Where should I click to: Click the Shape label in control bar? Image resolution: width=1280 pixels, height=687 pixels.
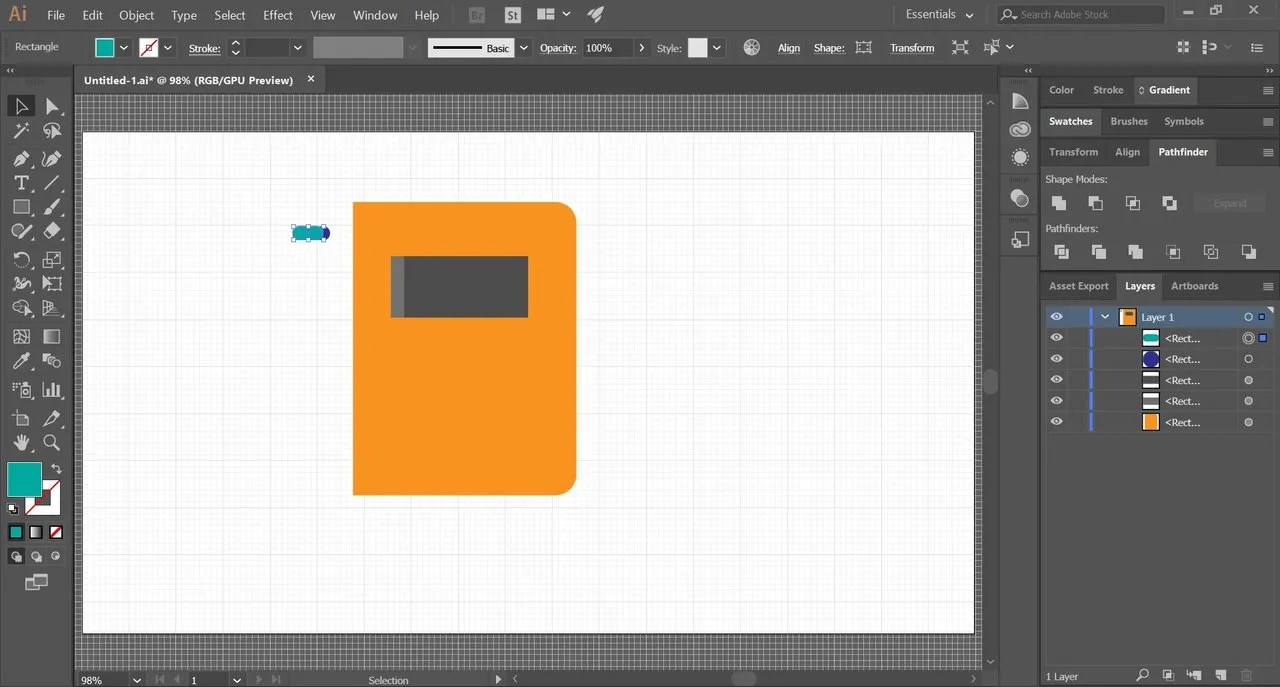(828, 48)
